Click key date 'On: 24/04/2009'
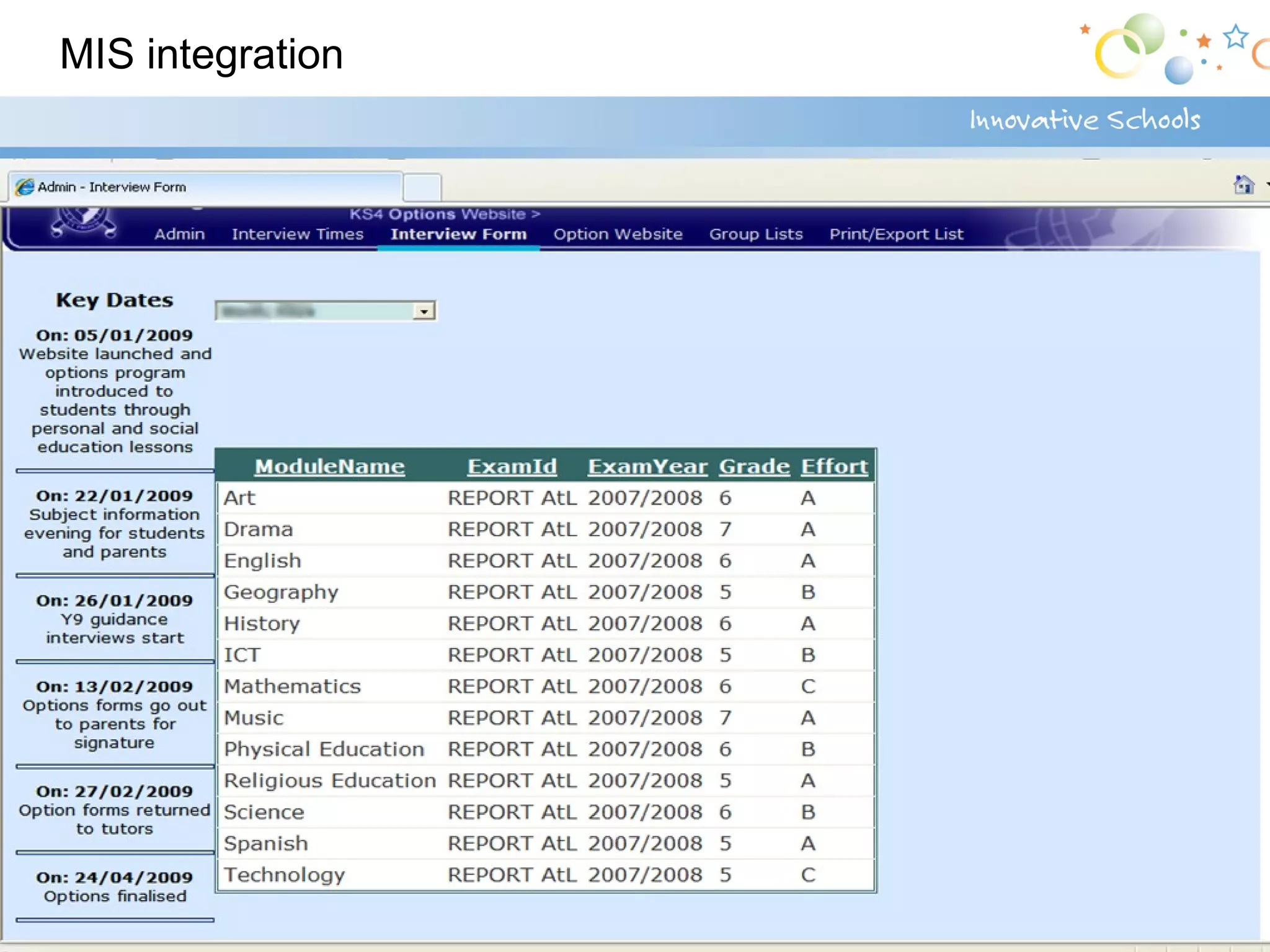Viewport: 1270px width, 952px height. pyautogui.click(x=115, y=878)
